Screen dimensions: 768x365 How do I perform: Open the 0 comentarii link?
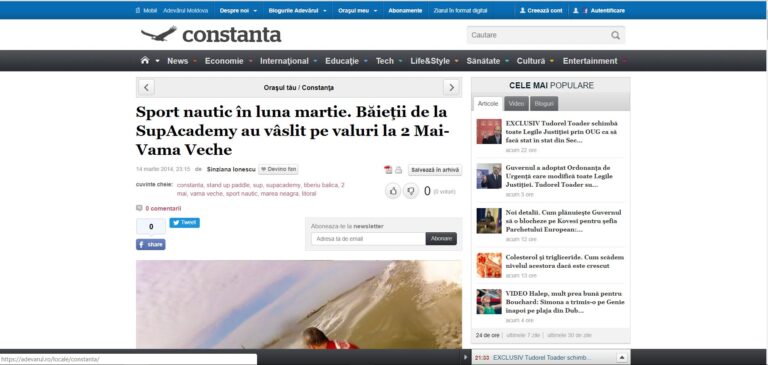tap(163, 208)
